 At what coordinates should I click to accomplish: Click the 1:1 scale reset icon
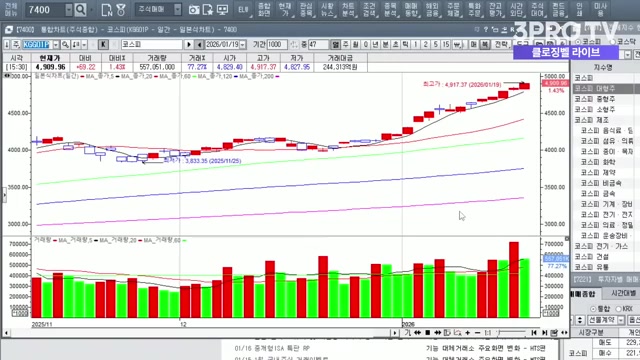[488, 333]
